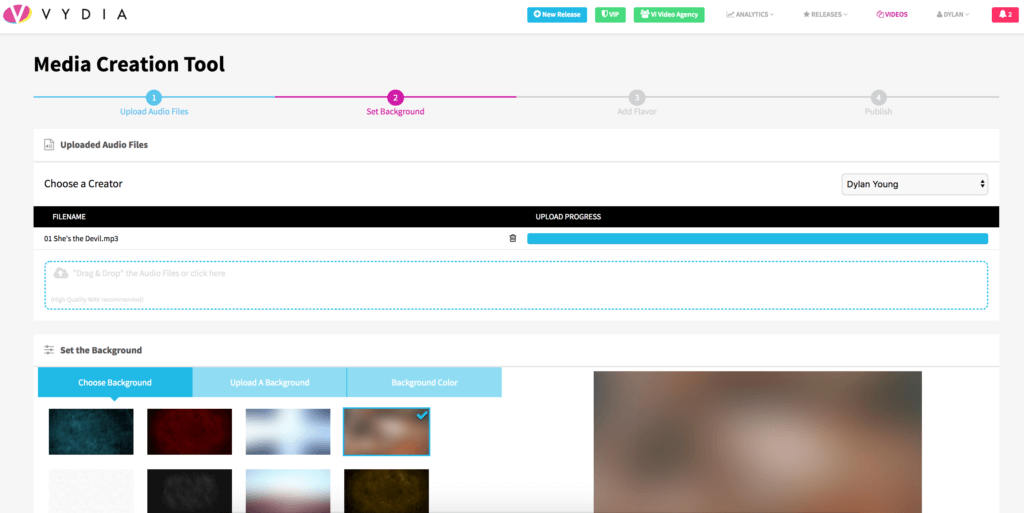Viewport: 1024px width, 513px height.
Task: Click the Set the Background sliders icon
Action: (x=49, y=350)
